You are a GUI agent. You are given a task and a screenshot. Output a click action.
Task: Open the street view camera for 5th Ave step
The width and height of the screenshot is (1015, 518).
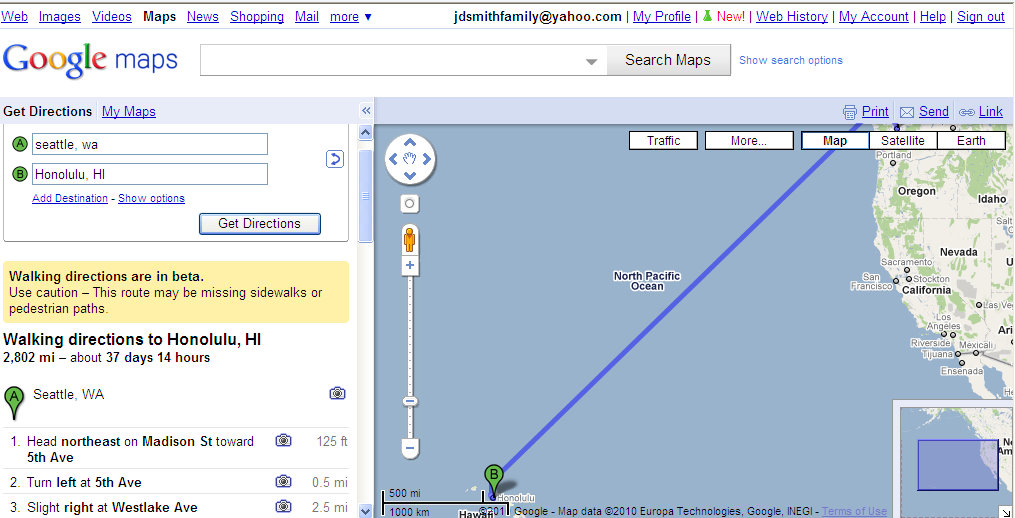[283, 482]
